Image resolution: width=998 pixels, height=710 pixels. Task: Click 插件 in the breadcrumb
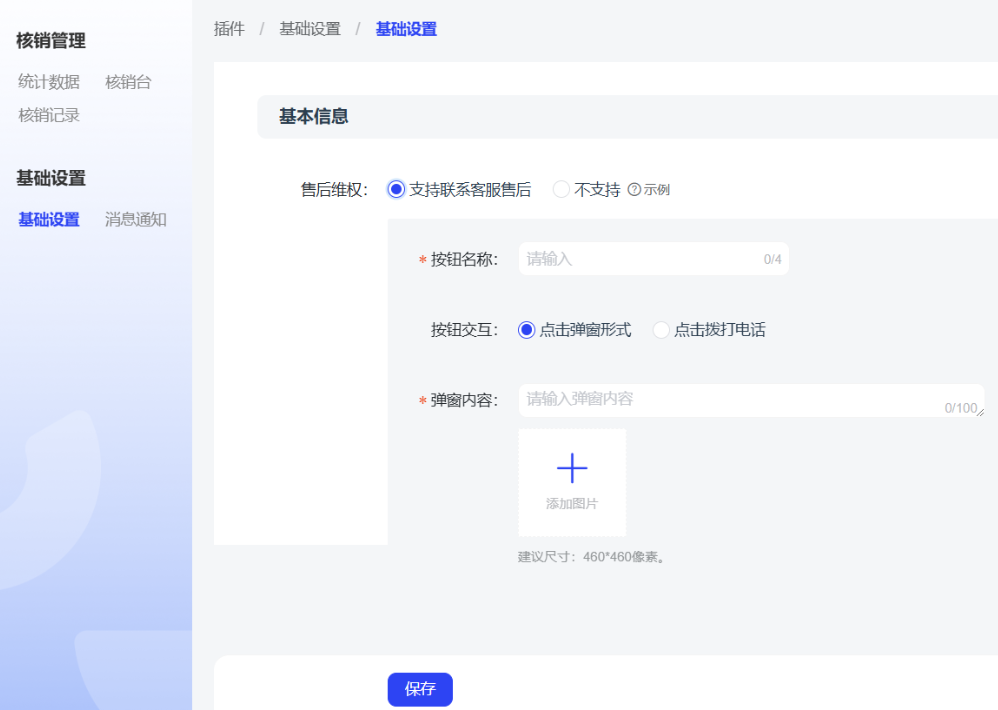[x=229, y=29]
